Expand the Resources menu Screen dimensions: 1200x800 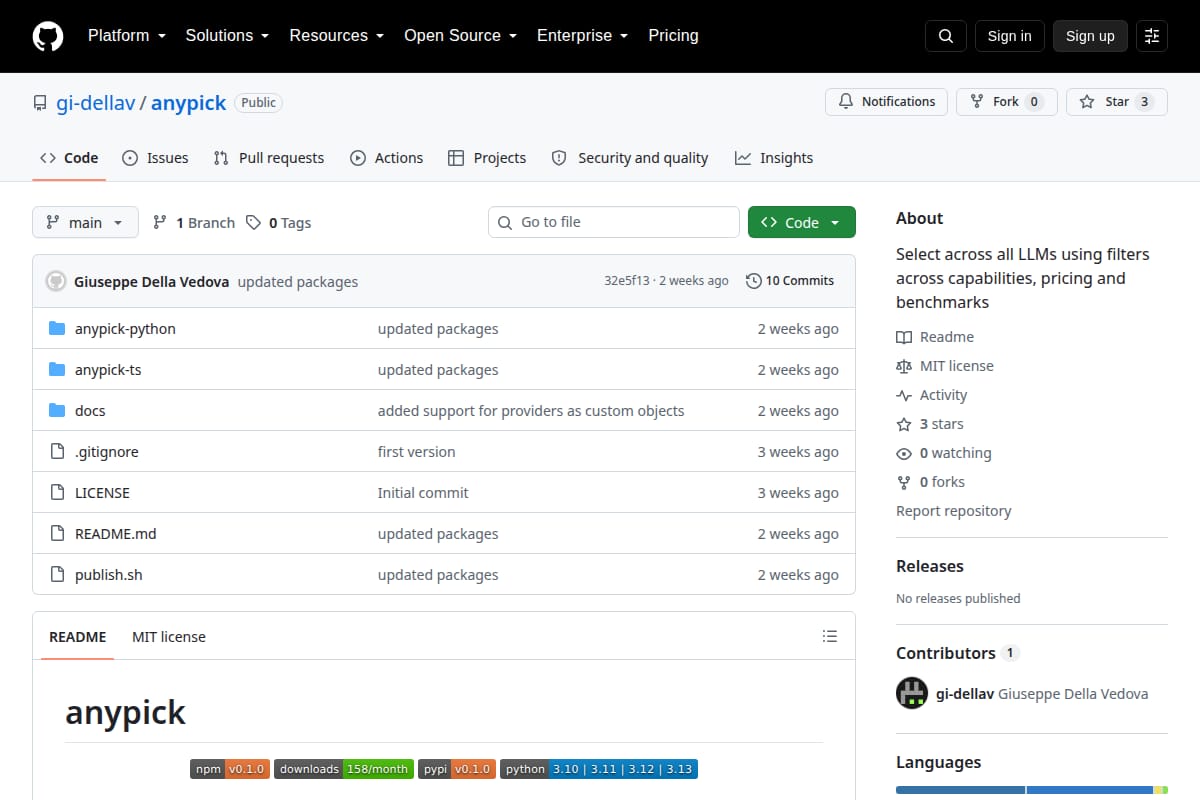[337, 36]
